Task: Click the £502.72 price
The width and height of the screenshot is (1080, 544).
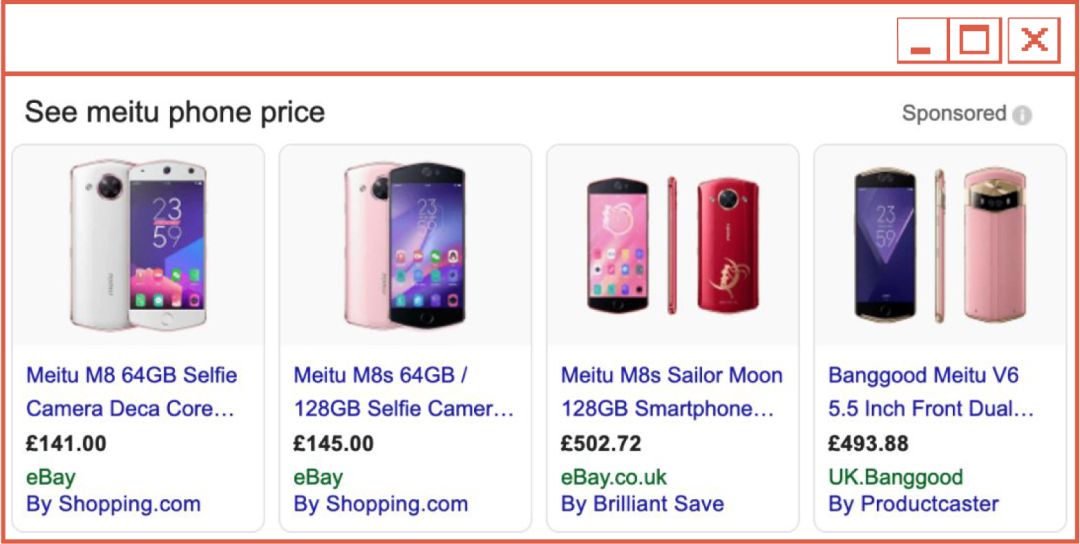Action: point(601,443)
